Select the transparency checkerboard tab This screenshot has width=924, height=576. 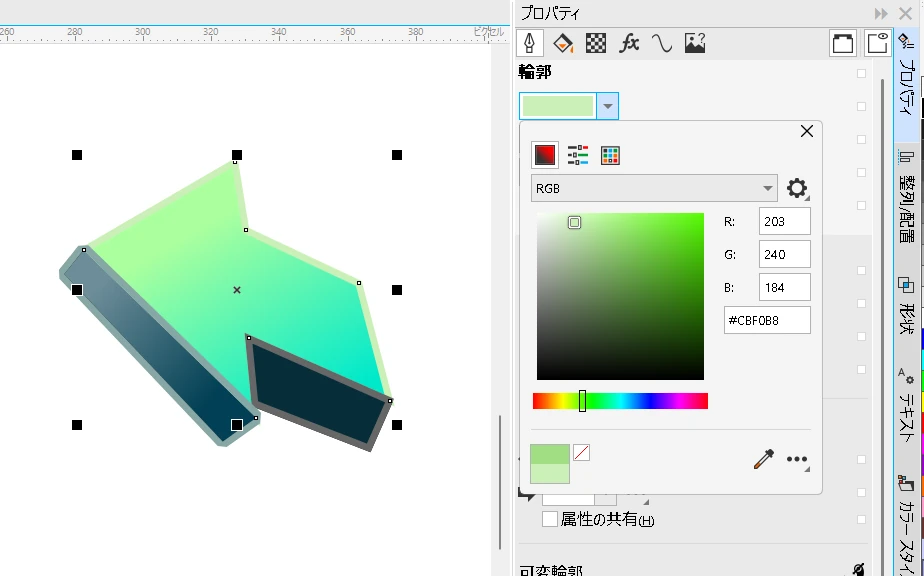tap(595, 42)
